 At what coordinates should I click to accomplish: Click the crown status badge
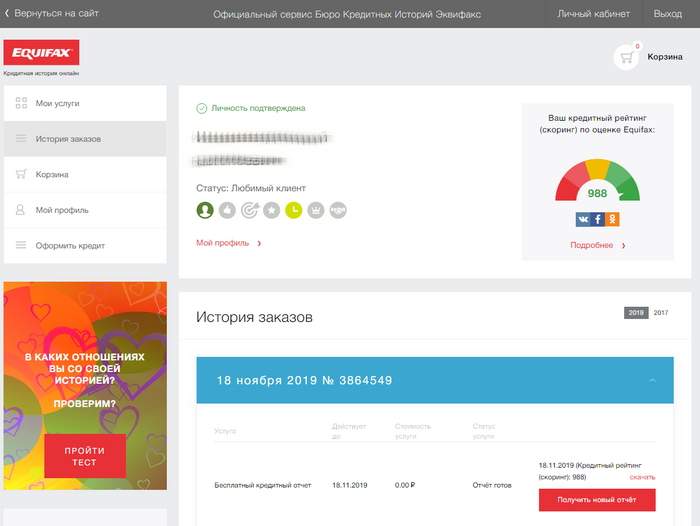point(316,210)
